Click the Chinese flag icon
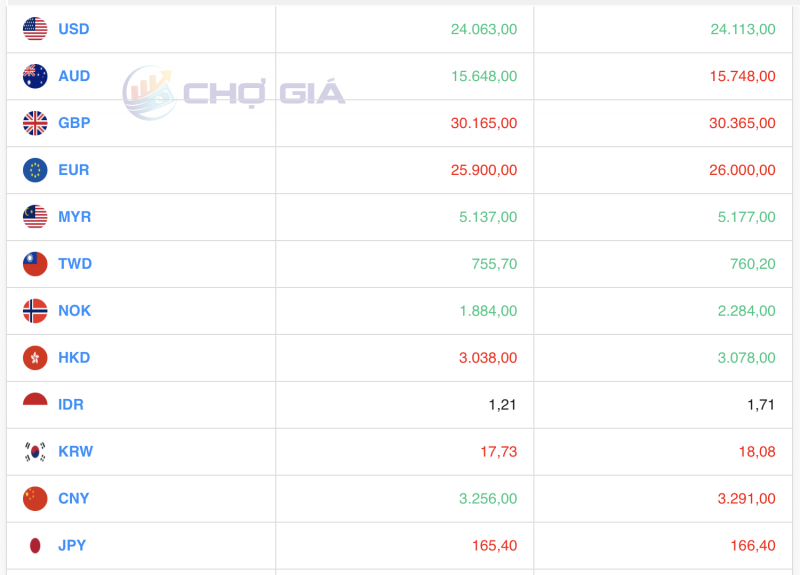Viewport: 800px width, 575px height. click(35, 498)
